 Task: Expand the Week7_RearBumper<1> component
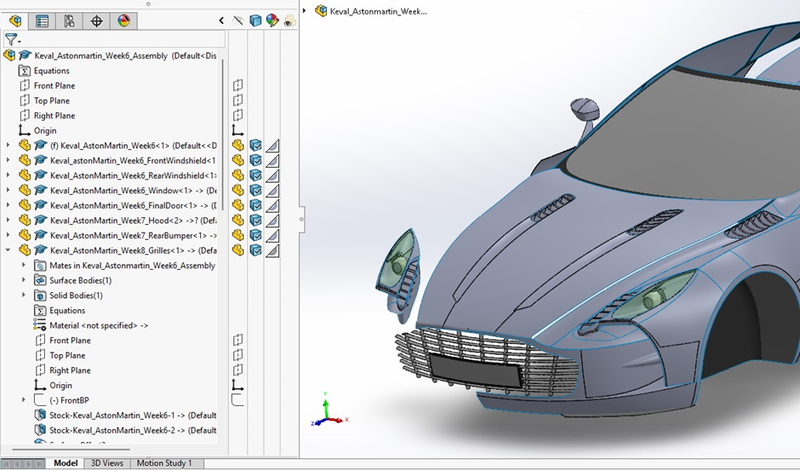(8, 235)
